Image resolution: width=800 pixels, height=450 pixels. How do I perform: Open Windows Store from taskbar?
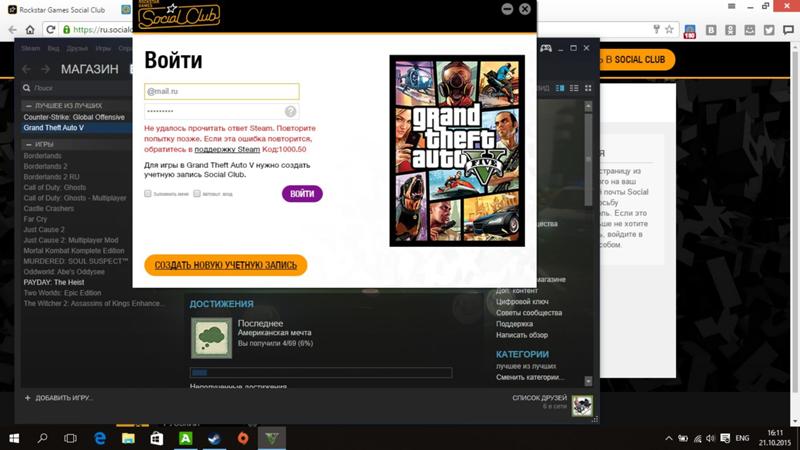click(x=157, y=438)
